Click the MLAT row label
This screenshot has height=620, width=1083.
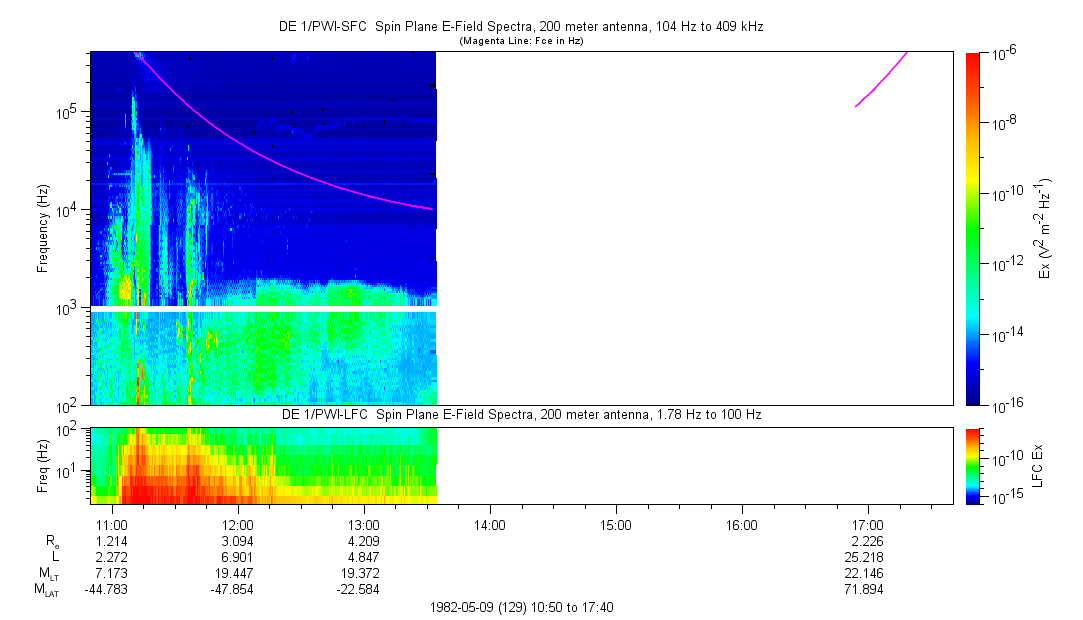46,589
